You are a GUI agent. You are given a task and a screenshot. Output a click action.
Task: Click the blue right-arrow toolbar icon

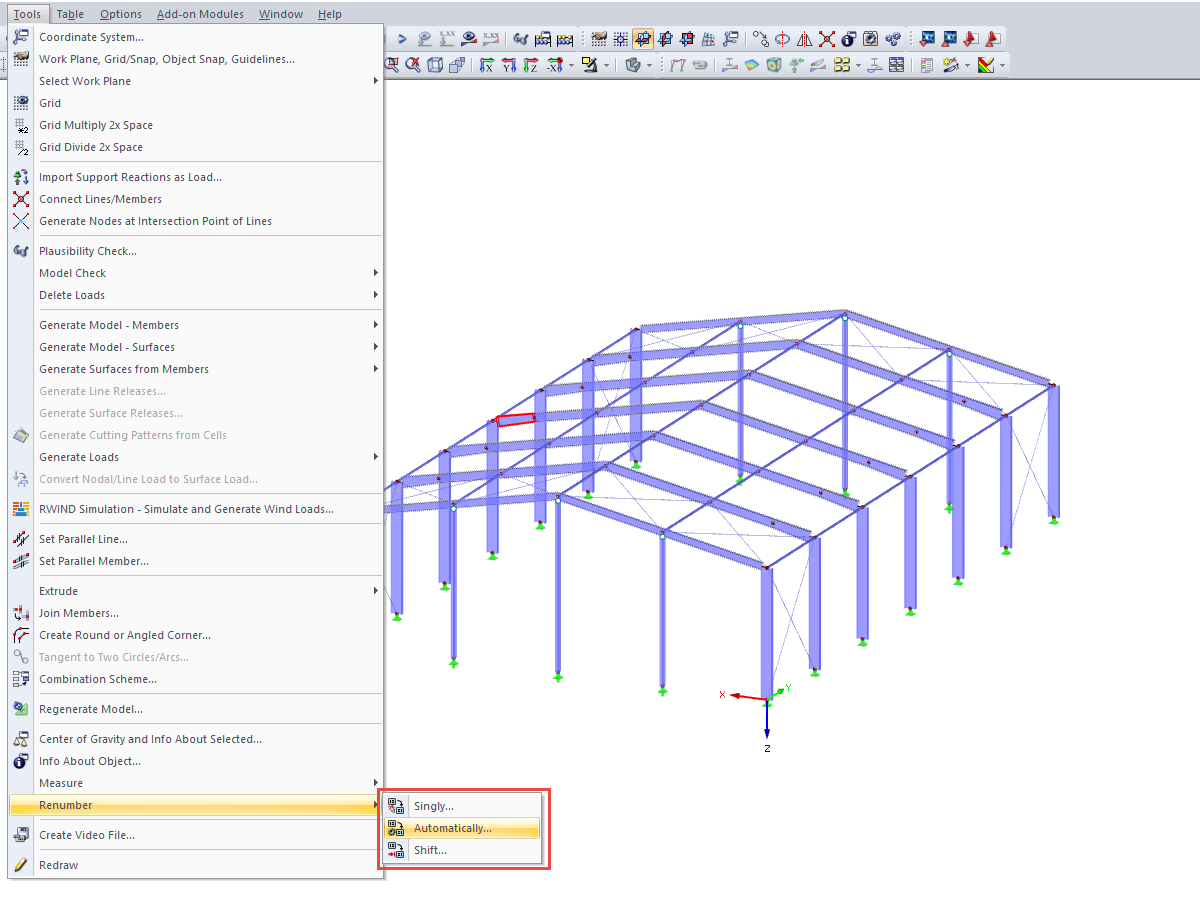coord(402,39)
